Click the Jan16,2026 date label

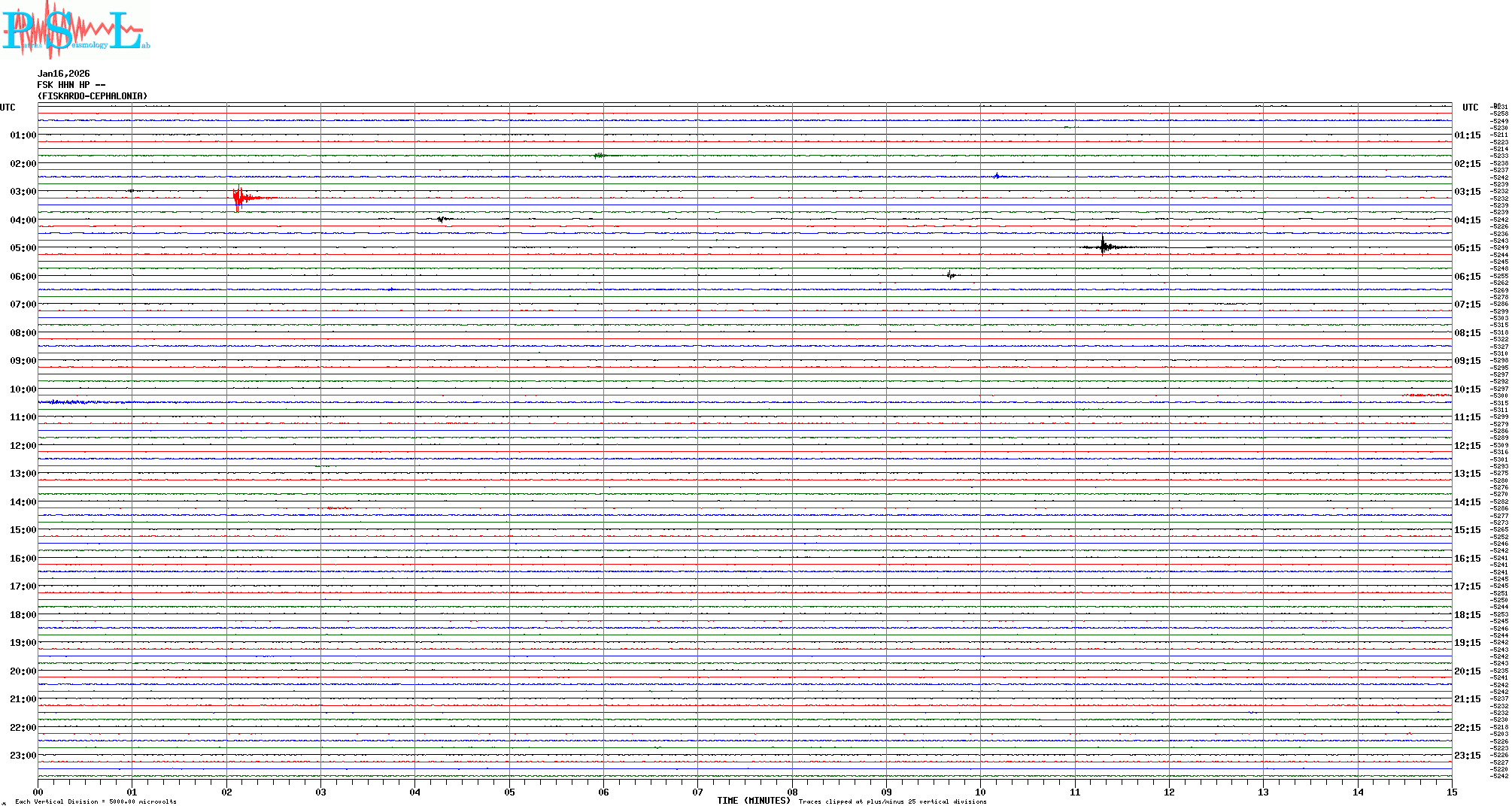[x=63, y=74]
